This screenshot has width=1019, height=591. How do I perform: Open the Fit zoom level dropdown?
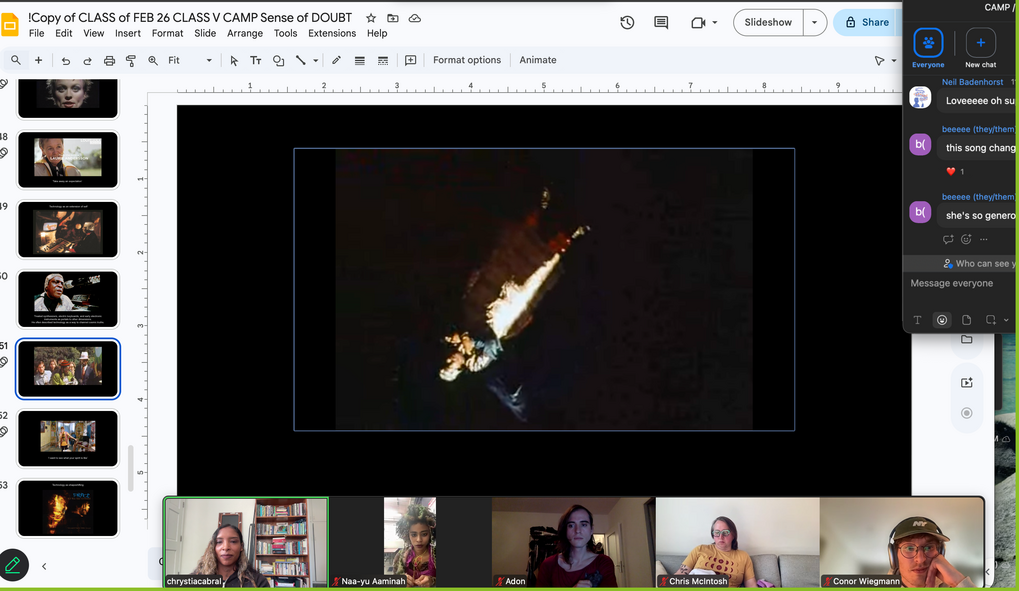click(190, 60)
